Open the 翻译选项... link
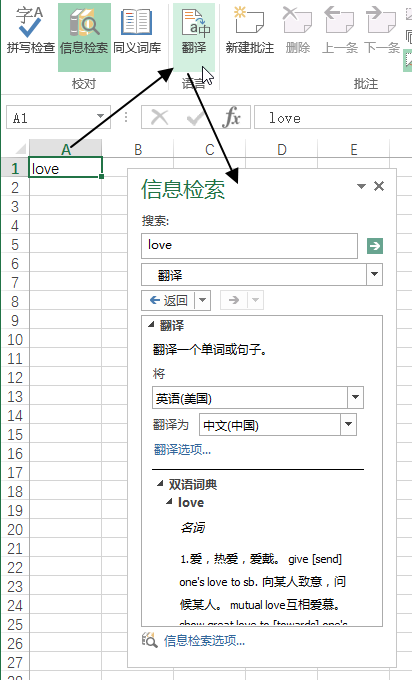Image resolution: width=412 pixels, height=680 pixels. (182, 450)
